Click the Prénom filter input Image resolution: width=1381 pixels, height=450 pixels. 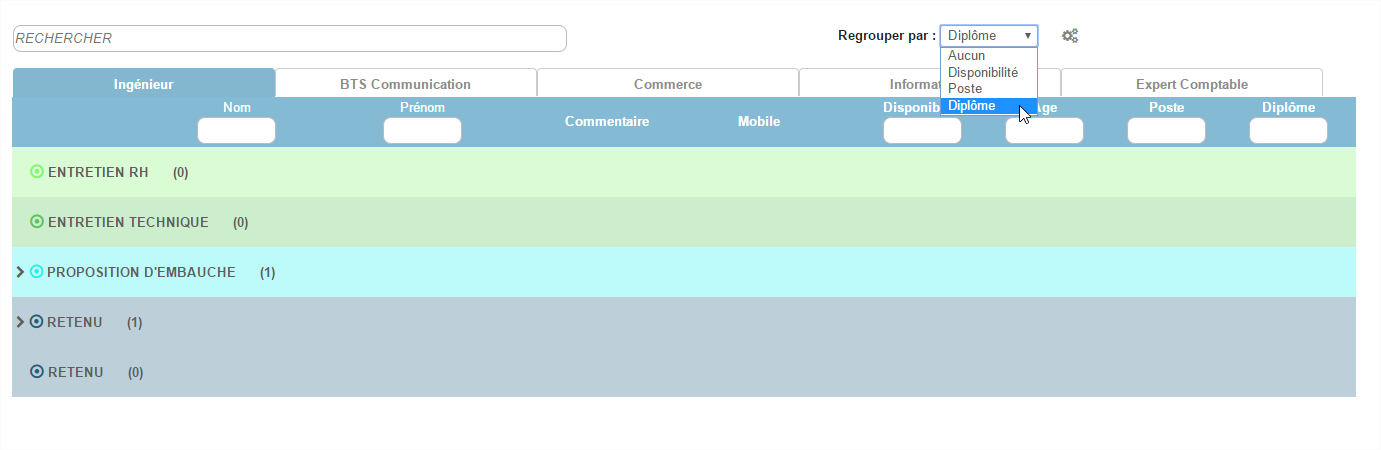[422, 131]
